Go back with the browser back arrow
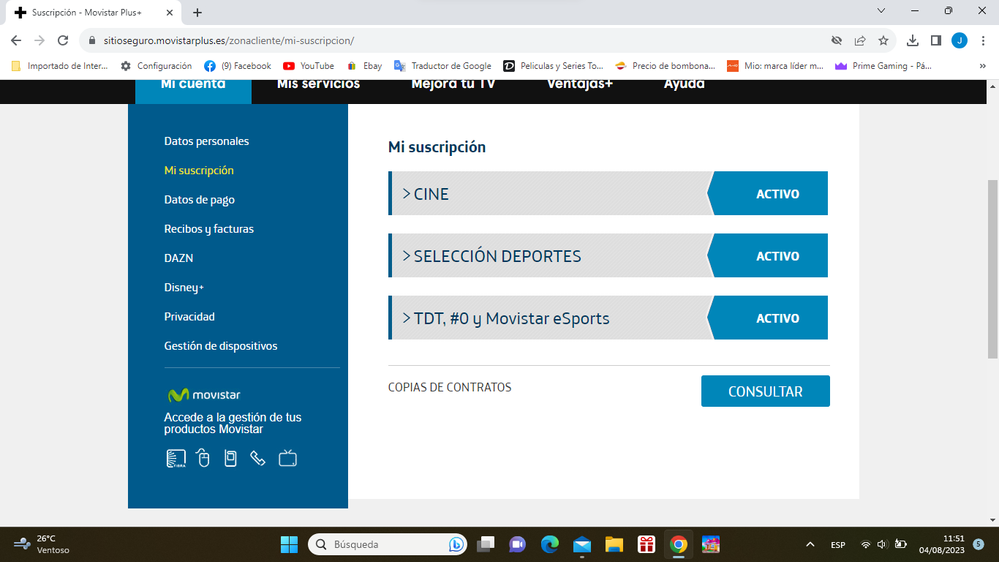 [x=16, y=40]
